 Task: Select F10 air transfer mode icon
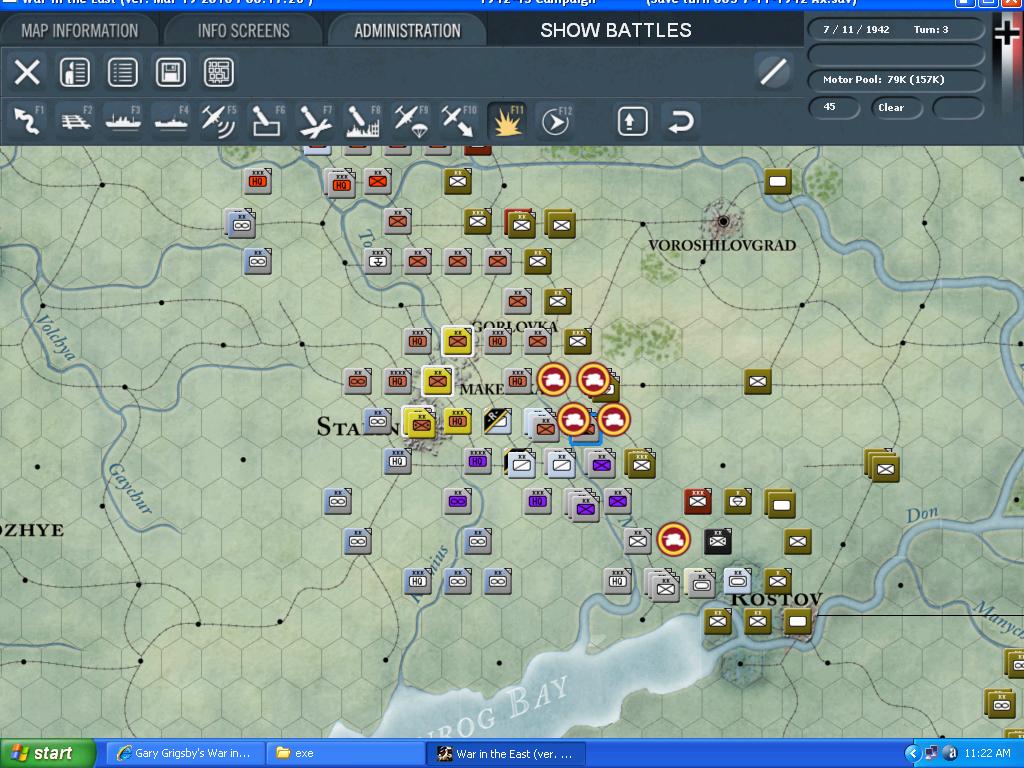click(x=458, y=121)
